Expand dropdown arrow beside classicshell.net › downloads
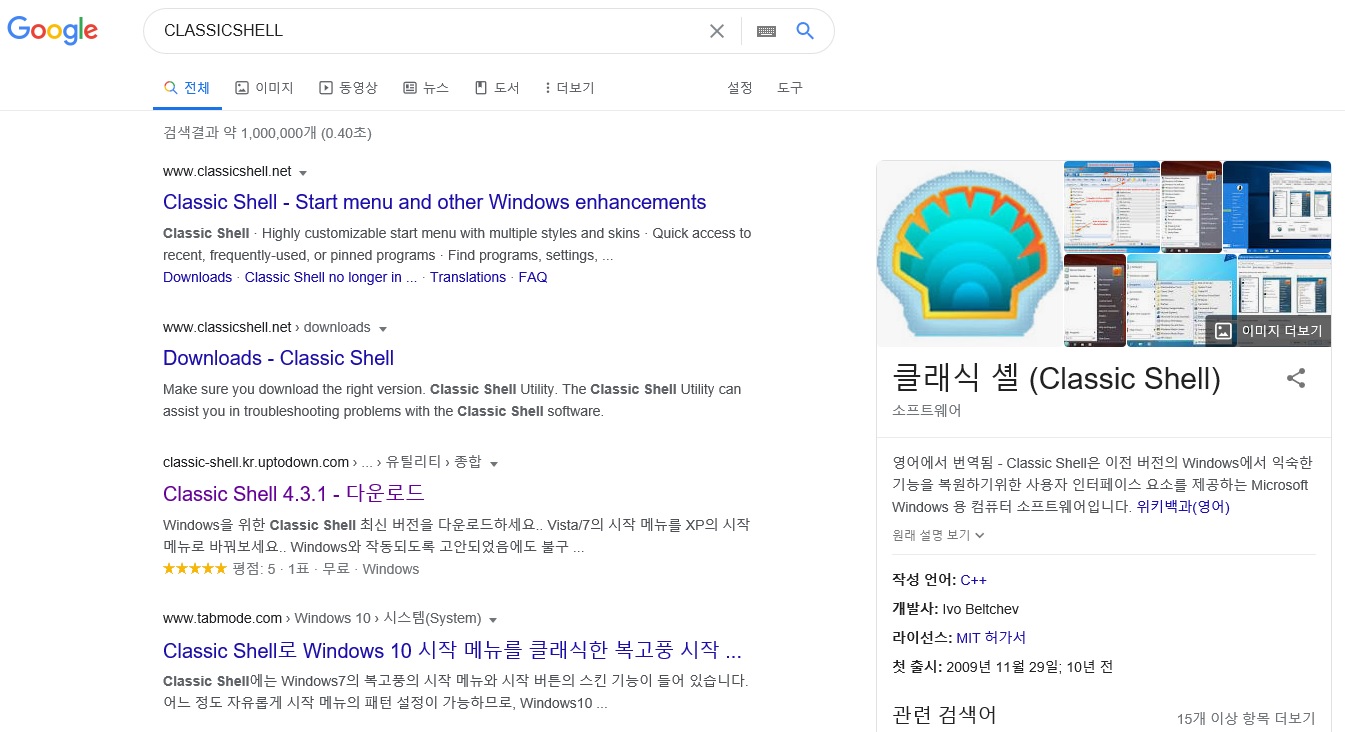This screenshot has width=1345, height=732. coord(382,329)
